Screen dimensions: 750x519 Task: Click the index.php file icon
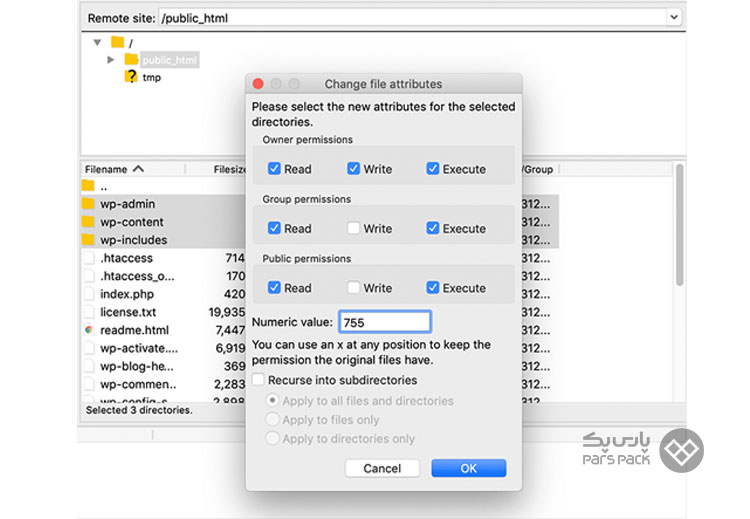[x=89, y=294]
